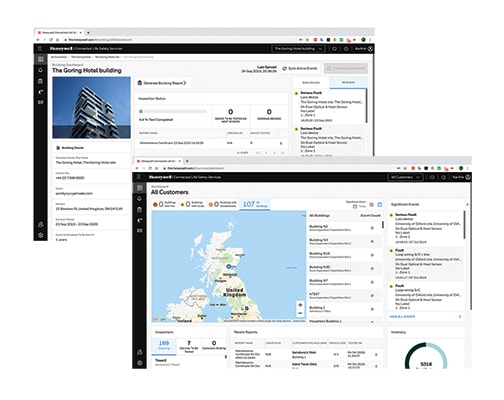Open feedback icon in front window header
Image resolution: width=504 pixels, height=400 pixels.
click(x=432, y=177)
